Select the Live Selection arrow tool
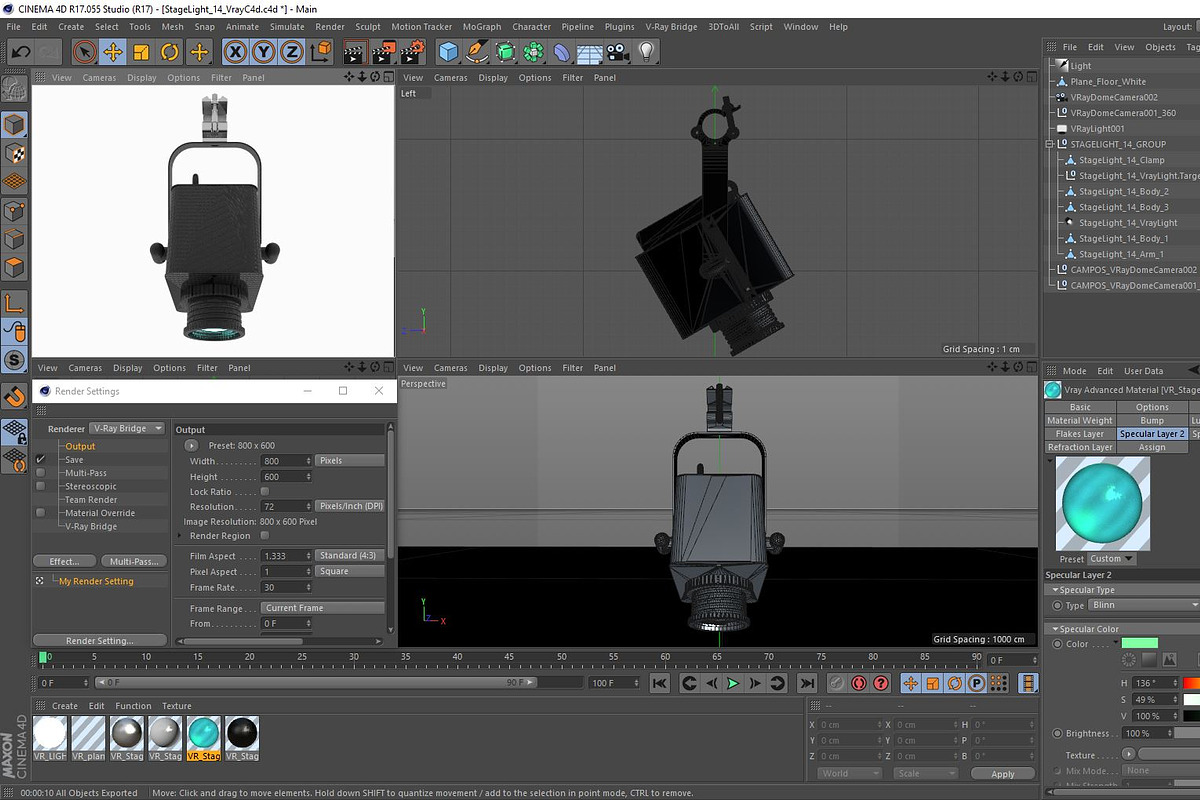The height and width of the screenshot is (800, 1200). pyautogui.click(x=85, y=52)
